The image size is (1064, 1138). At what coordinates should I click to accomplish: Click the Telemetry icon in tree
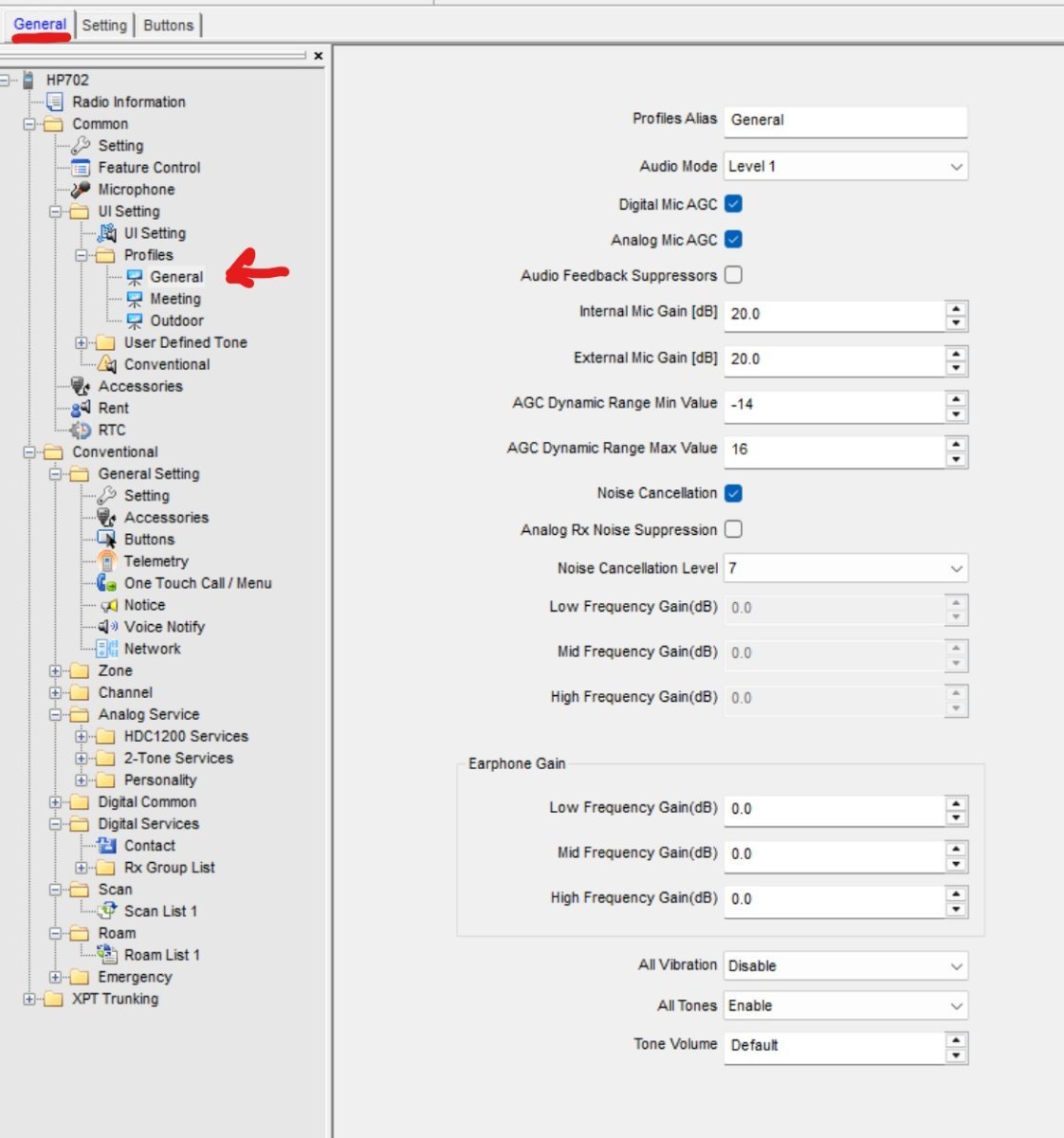pyautogui.click(x=107, y=561)
